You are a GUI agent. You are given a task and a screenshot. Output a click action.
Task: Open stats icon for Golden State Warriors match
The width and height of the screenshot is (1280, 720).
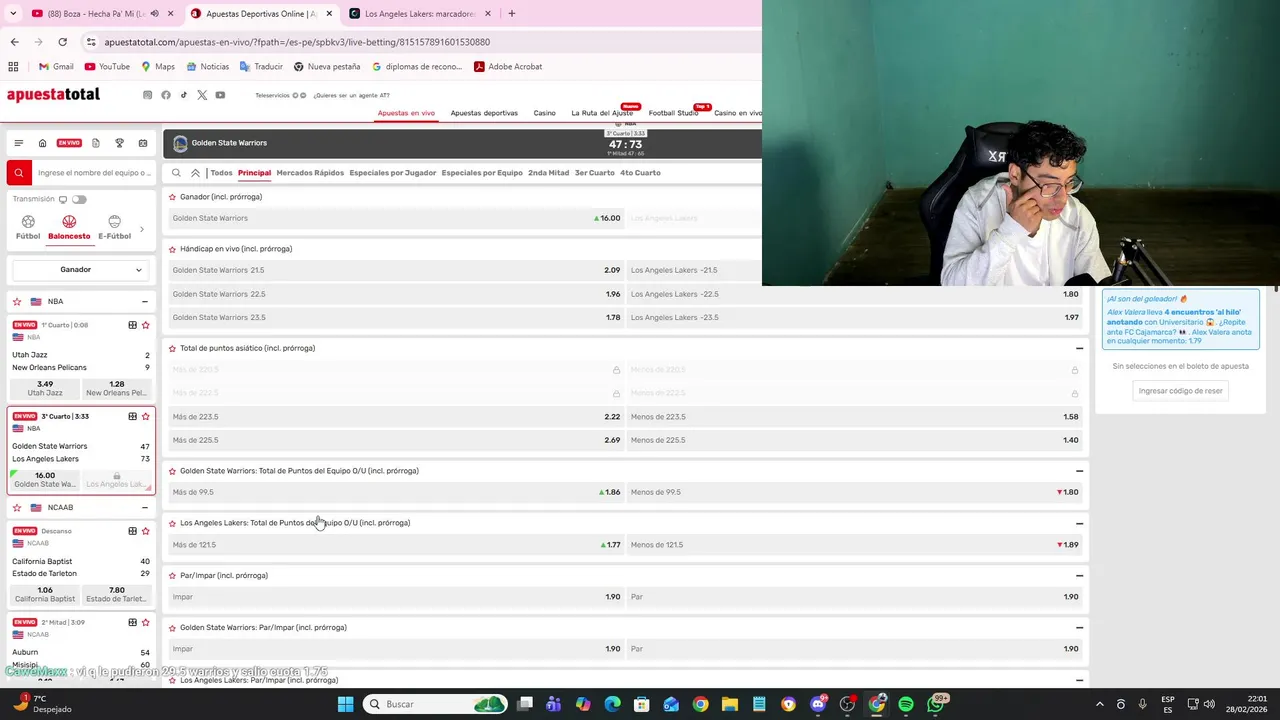132,416
